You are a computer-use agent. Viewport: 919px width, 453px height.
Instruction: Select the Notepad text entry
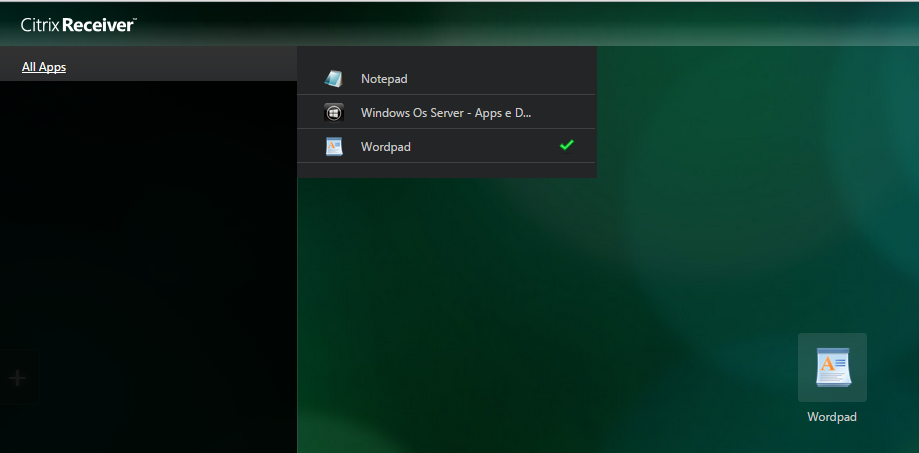[x=384, y=79]
